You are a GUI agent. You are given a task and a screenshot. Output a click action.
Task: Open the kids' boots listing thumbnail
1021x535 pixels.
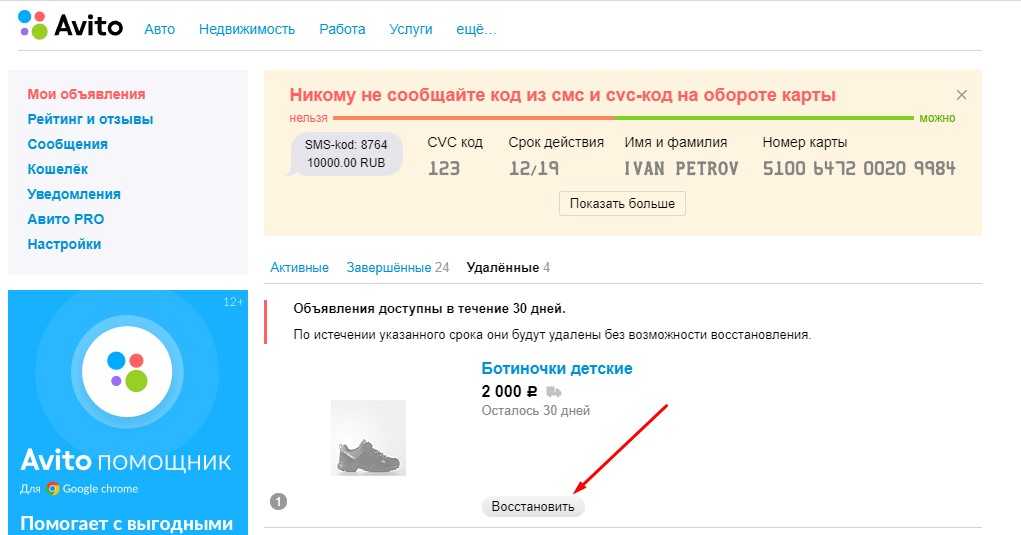pos(368,438)
